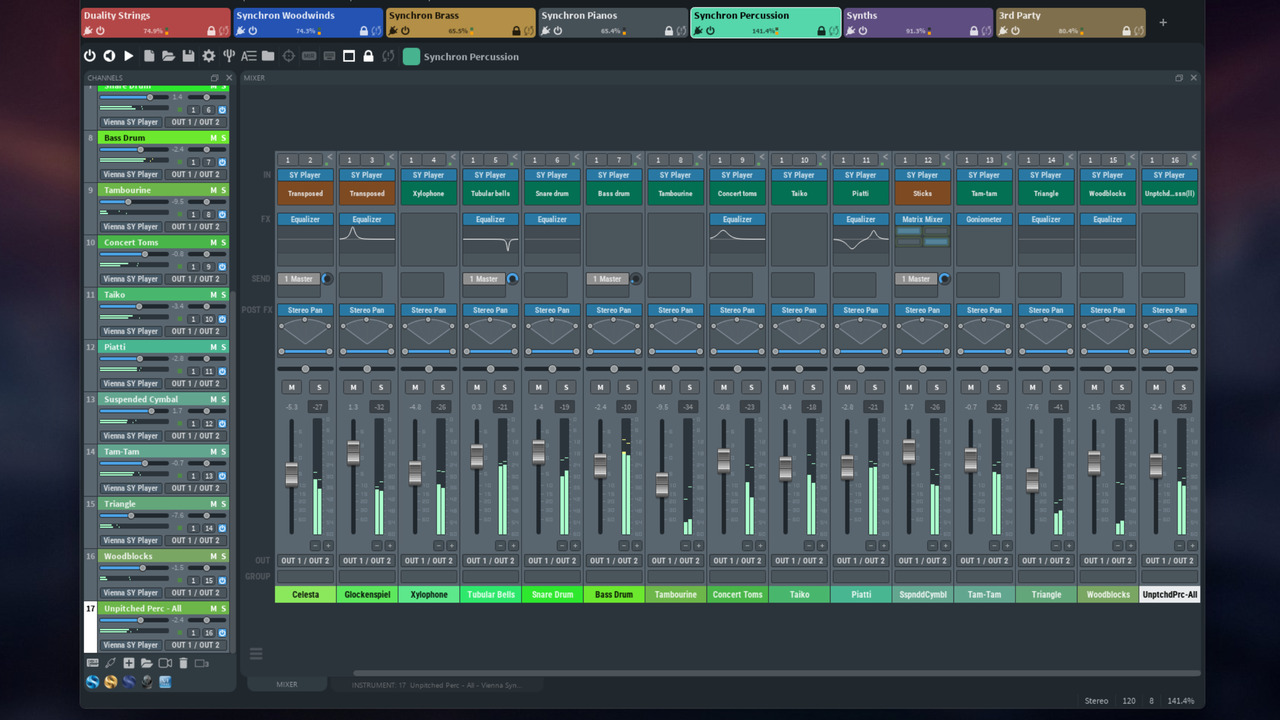
Task: Click the Snare Drum volume fader handle
Action: (539, 452)
